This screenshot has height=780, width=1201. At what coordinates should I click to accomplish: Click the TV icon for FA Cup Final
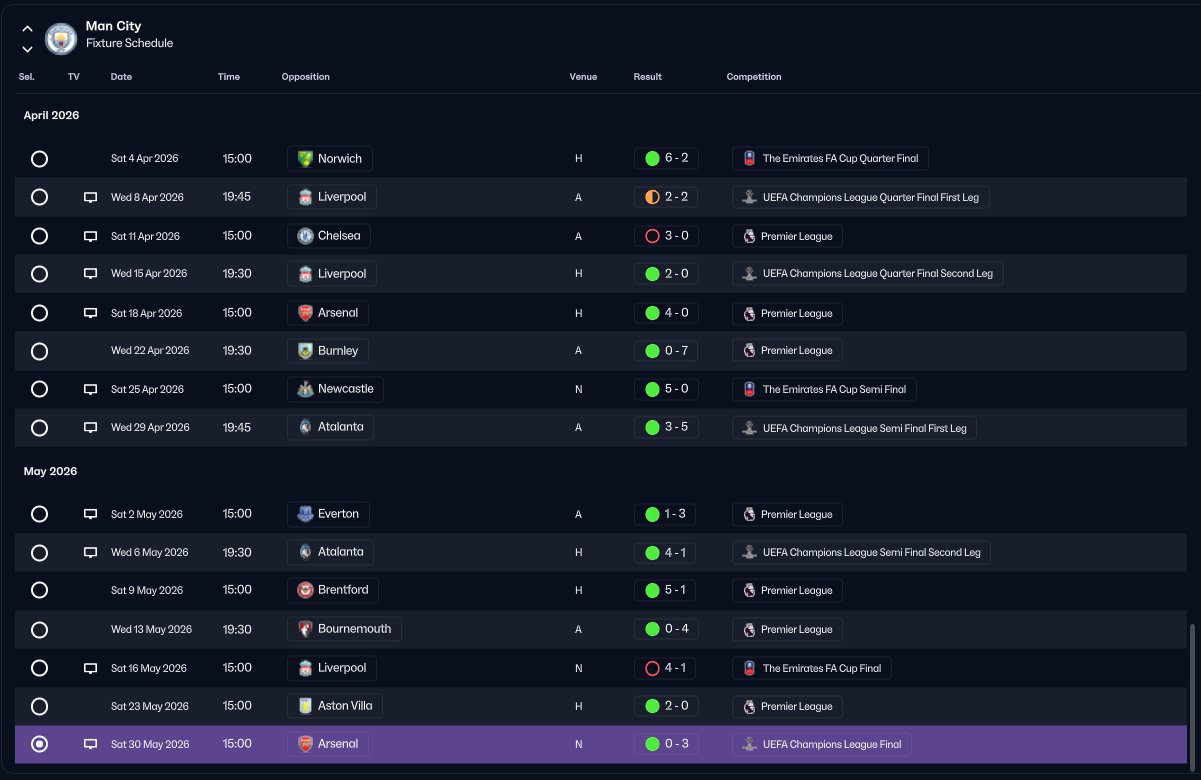pyautogui.click(x=90, y=668)
